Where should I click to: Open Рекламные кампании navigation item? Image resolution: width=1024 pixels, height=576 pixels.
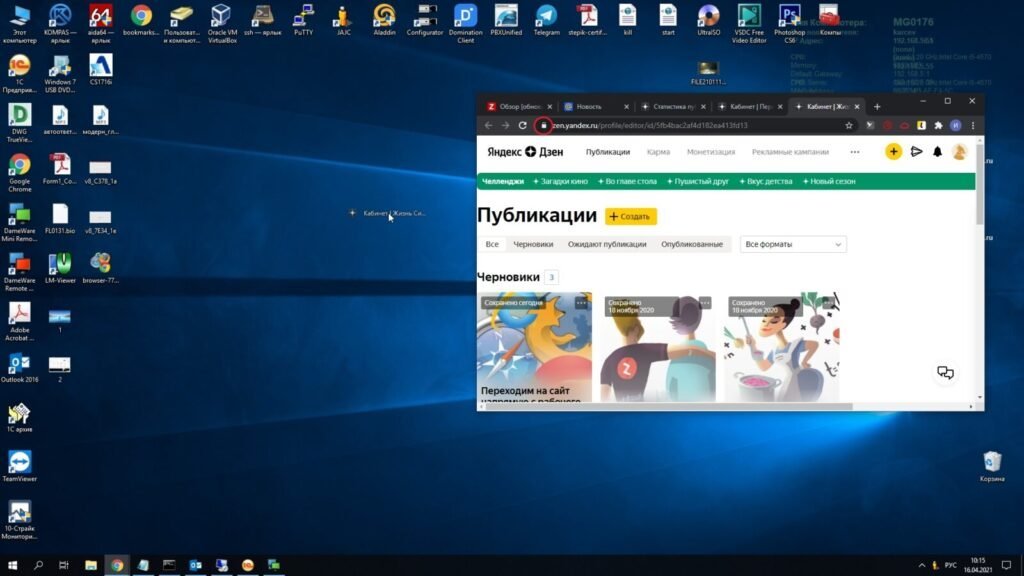click(x=790, y=152)
